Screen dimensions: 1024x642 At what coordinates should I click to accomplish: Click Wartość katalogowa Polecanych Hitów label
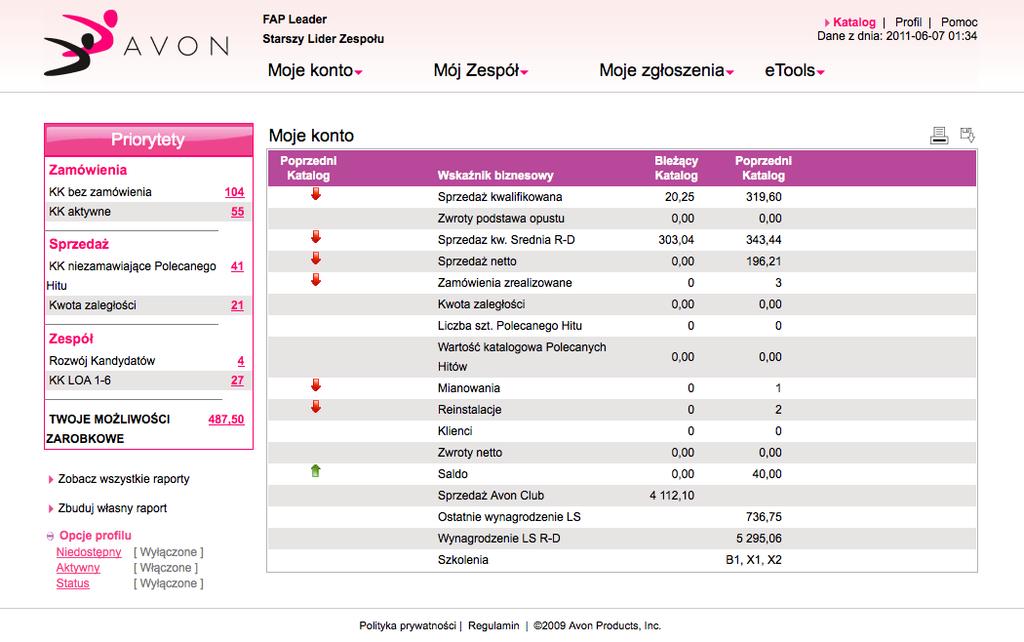click(522, 357)
